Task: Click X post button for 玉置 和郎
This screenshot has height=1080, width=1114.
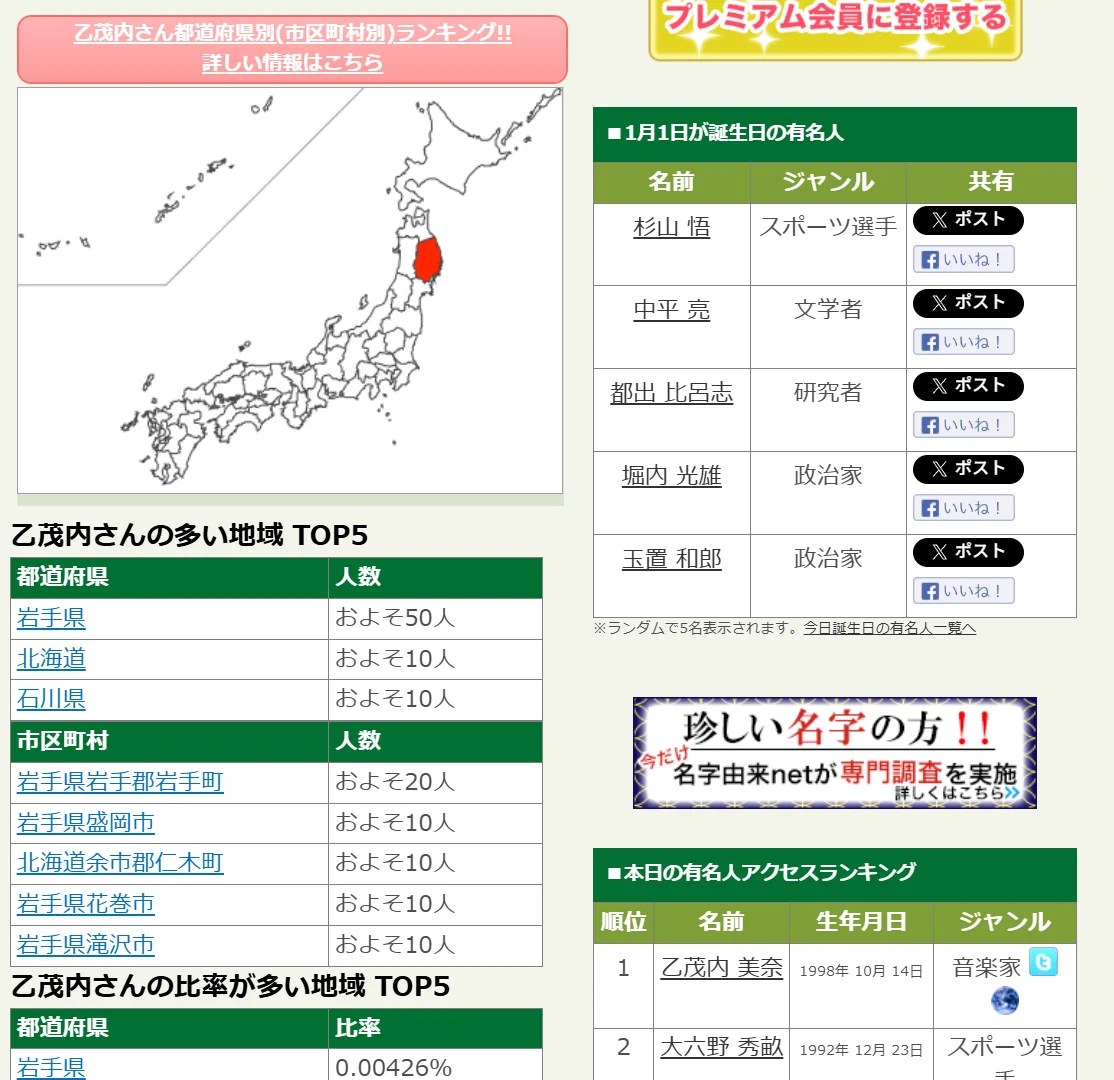Action: pos(968,552)
